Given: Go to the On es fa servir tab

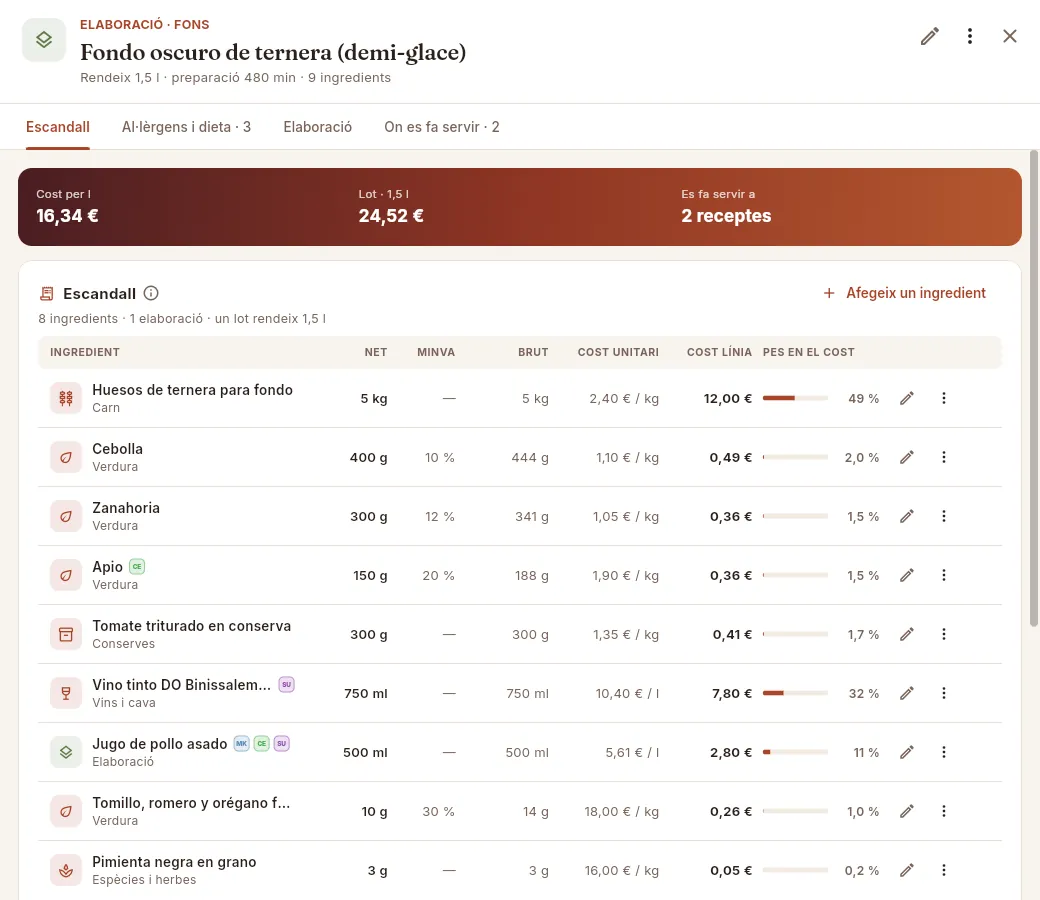Looking at the screenshot, I should click(442, 127).
